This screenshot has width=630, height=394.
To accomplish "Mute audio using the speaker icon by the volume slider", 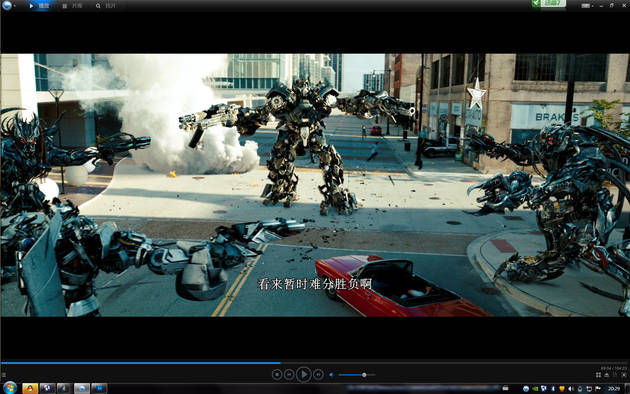I will coord(331,375).
